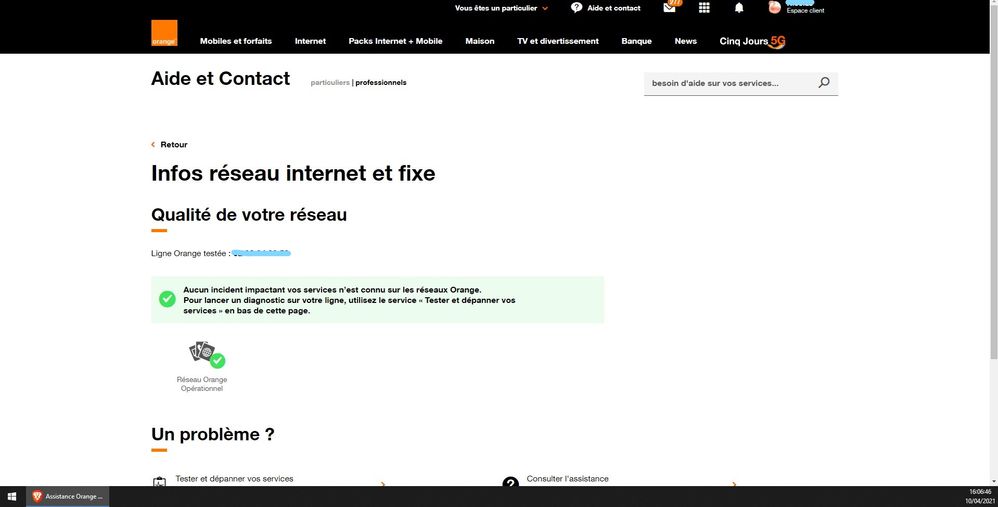The image size is (998, 507).
Task: Click the Aide et contact link
Action: click(614, 8)
